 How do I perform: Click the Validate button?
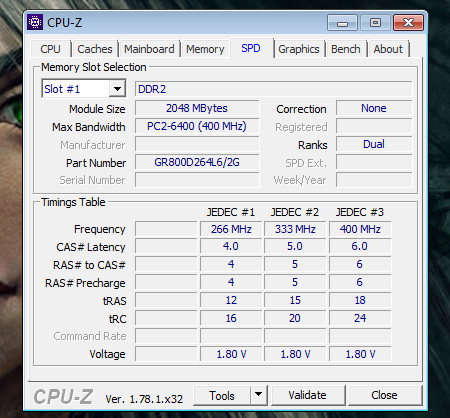point(307,395)
